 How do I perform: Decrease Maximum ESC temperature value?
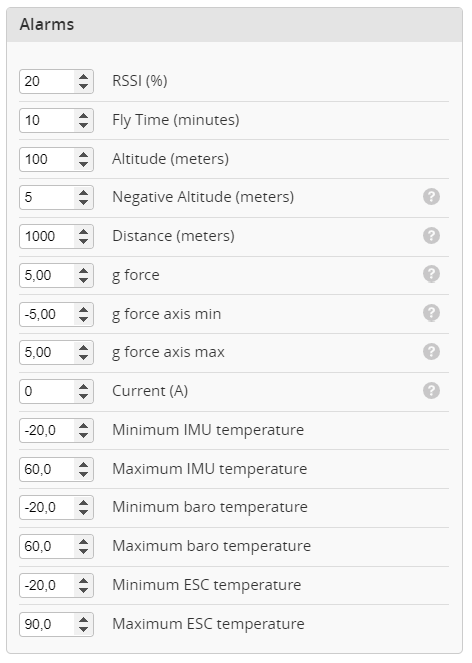(84, 629)
